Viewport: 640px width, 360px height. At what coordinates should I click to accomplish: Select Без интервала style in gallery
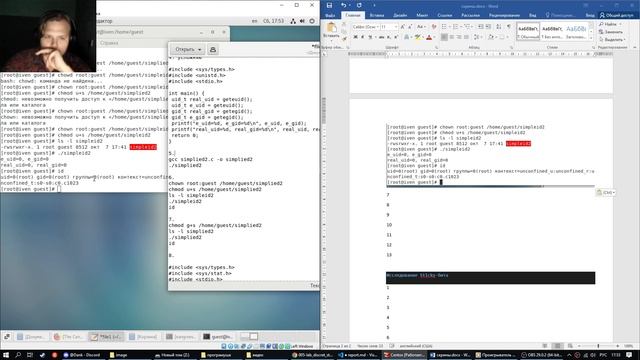point(552,31)
